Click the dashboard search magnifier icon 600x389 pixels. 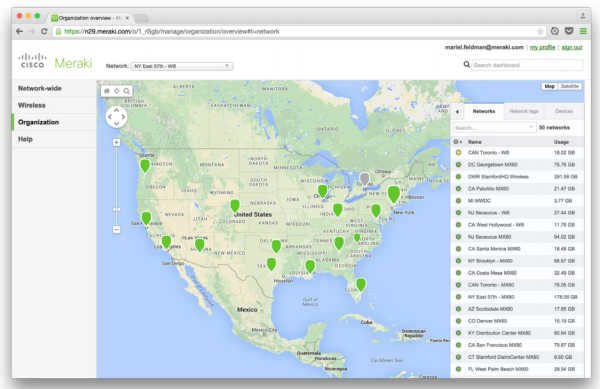466,65
